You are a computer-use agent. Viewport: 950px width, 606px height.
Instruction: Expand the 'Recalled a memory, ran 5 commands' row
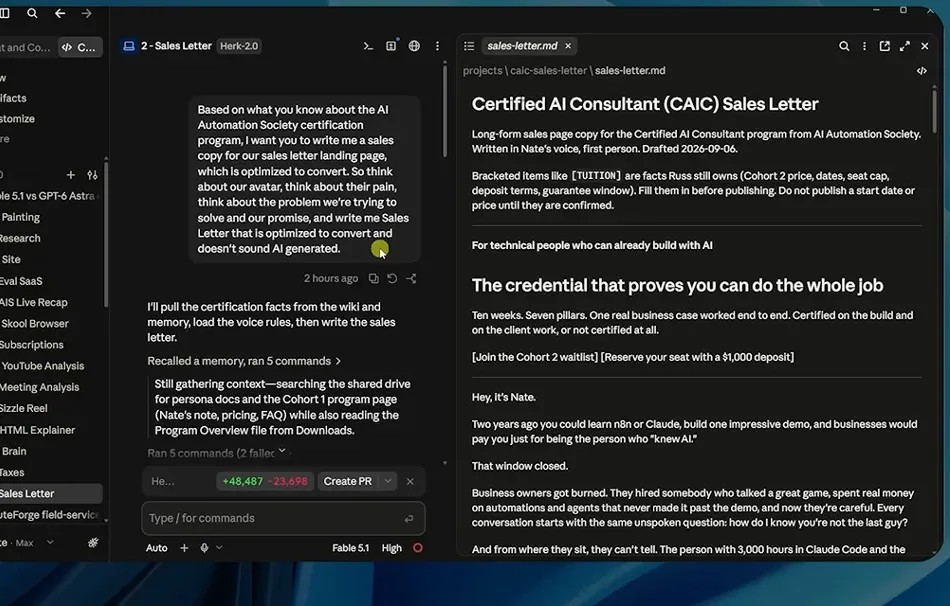(244, 361)
